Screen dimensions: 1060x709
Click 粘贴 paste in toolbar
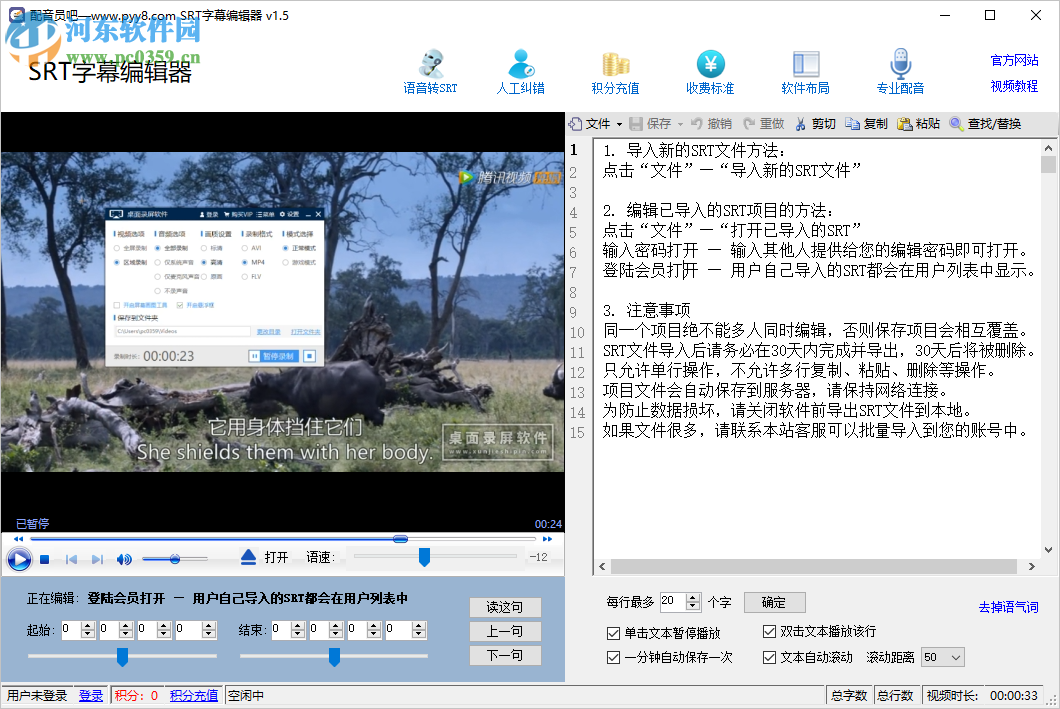click(919, 124)
